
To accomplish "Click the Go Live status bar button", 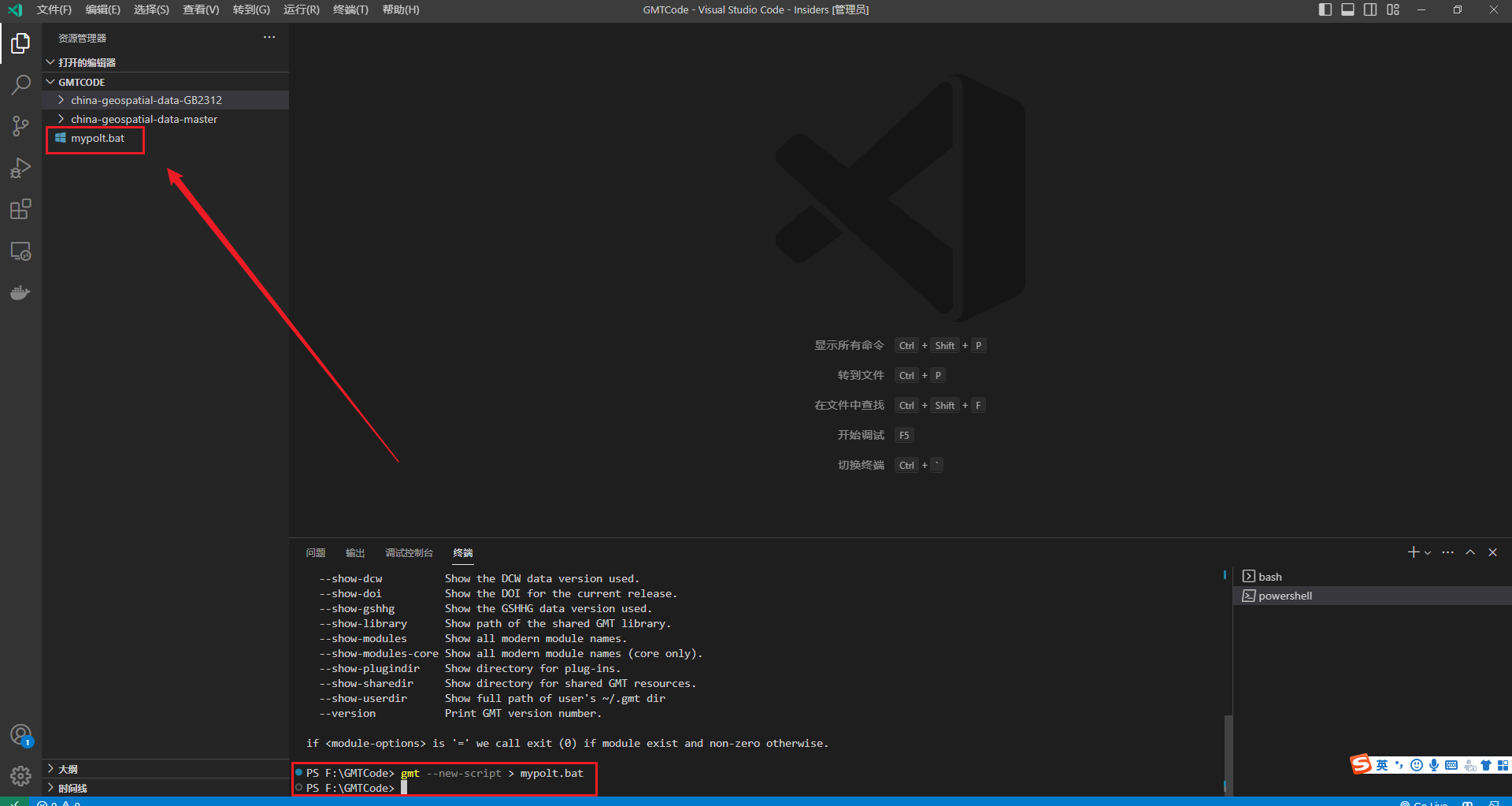I will [1425, 803].
